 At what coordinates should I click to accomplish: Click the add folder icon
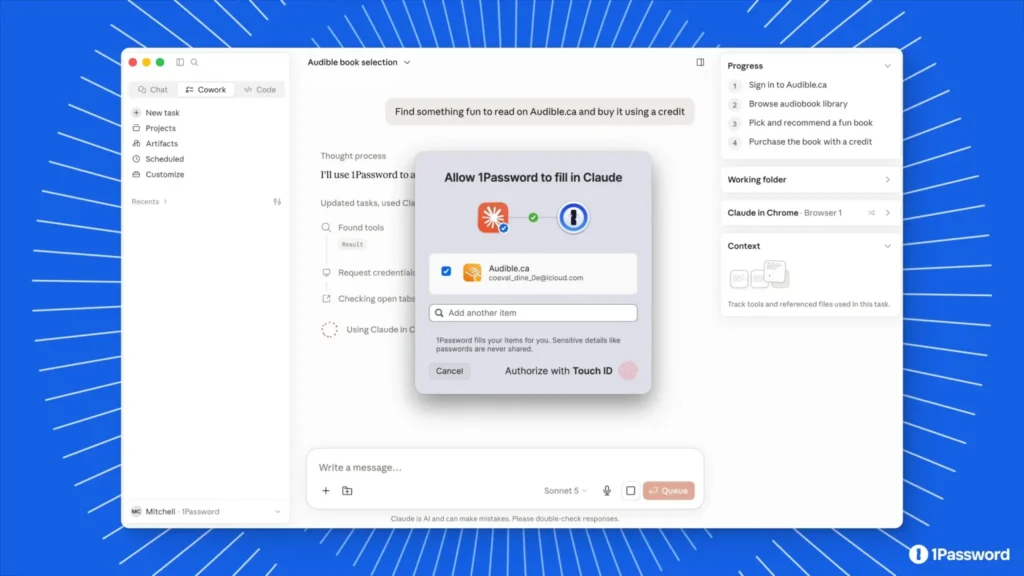[x=347, y=490]
